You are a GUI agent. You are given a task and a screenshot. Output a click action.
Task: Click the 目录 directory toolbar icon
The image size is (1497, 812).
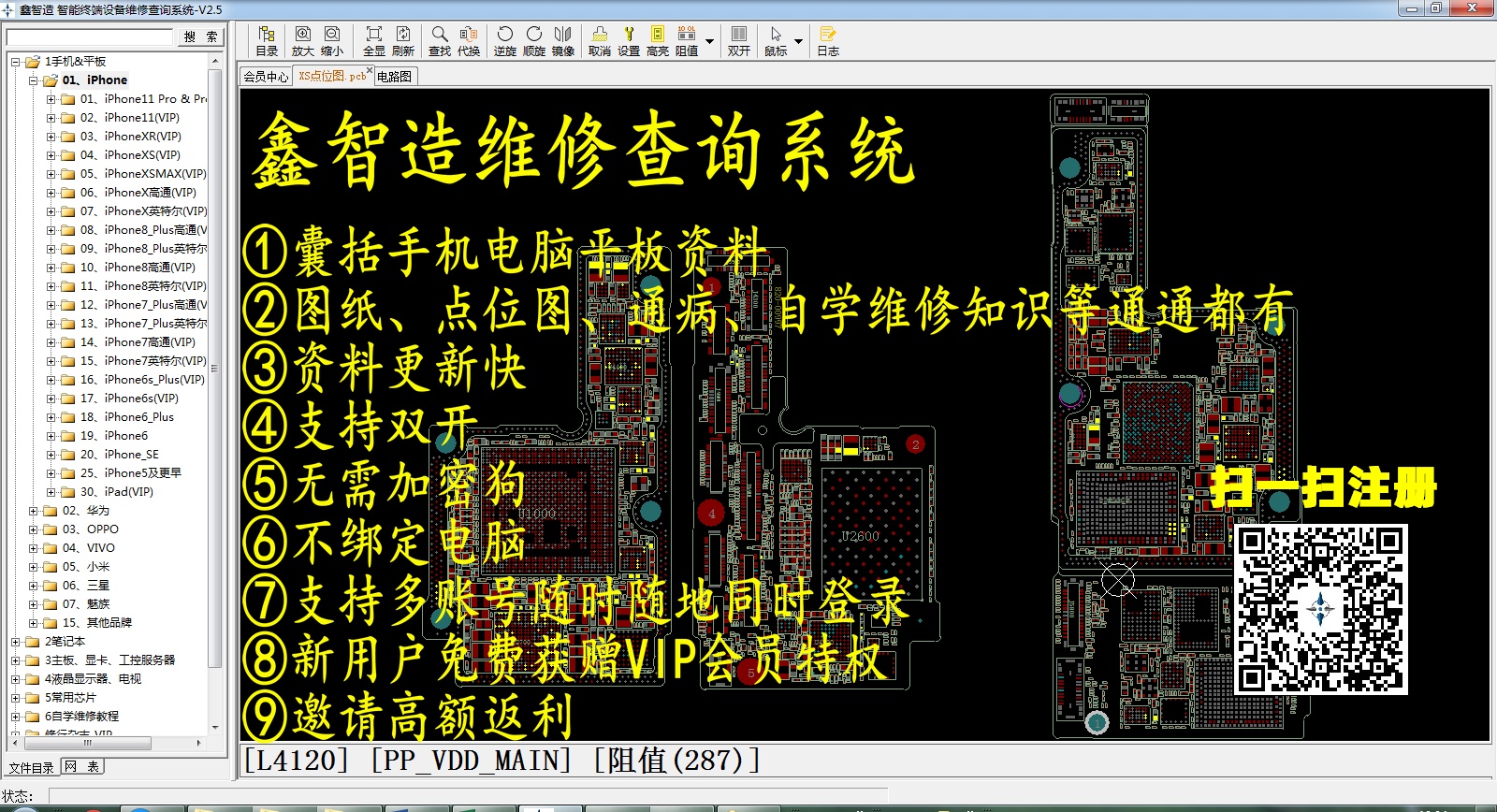(x=267, y=41)
